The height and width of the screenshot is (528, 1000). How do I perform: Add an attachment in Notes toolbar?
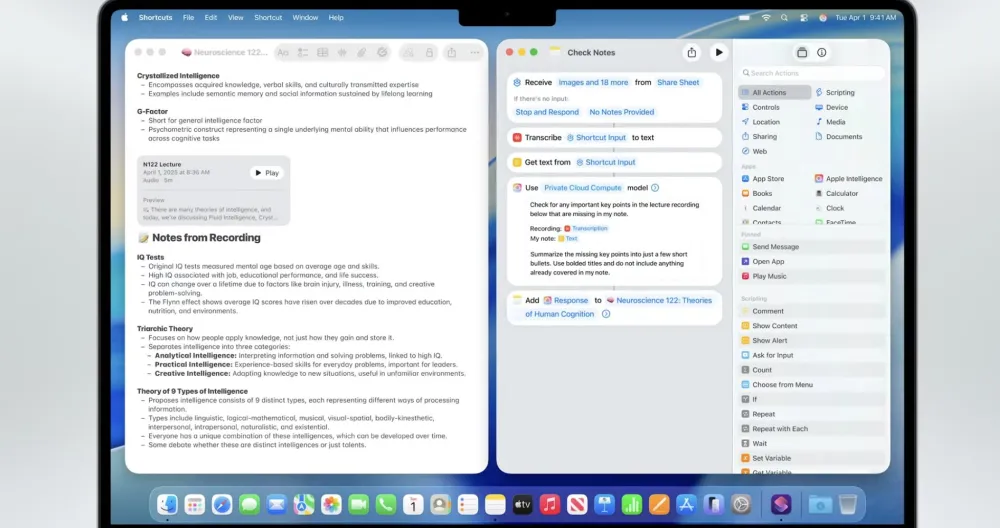coord(362,52)
